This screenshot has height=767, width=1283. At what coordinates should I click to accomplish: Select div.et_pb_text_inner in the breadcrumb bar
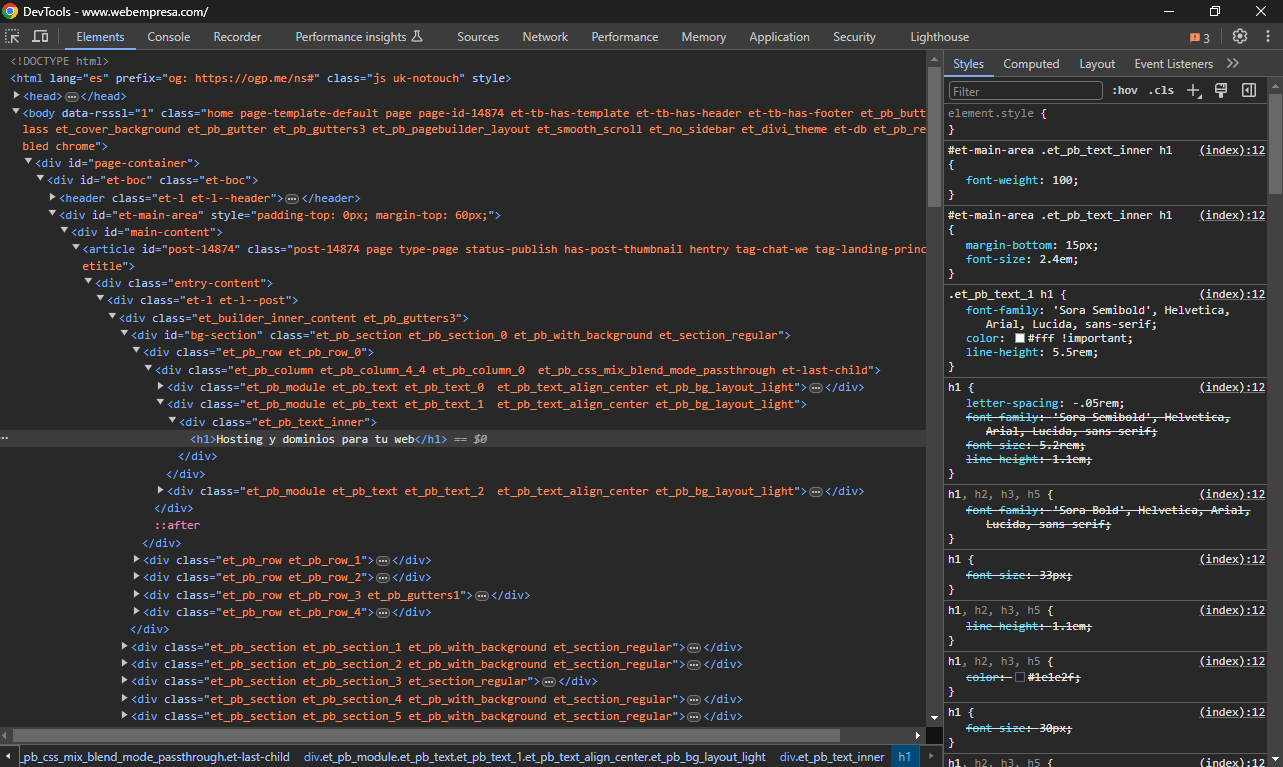832,757
